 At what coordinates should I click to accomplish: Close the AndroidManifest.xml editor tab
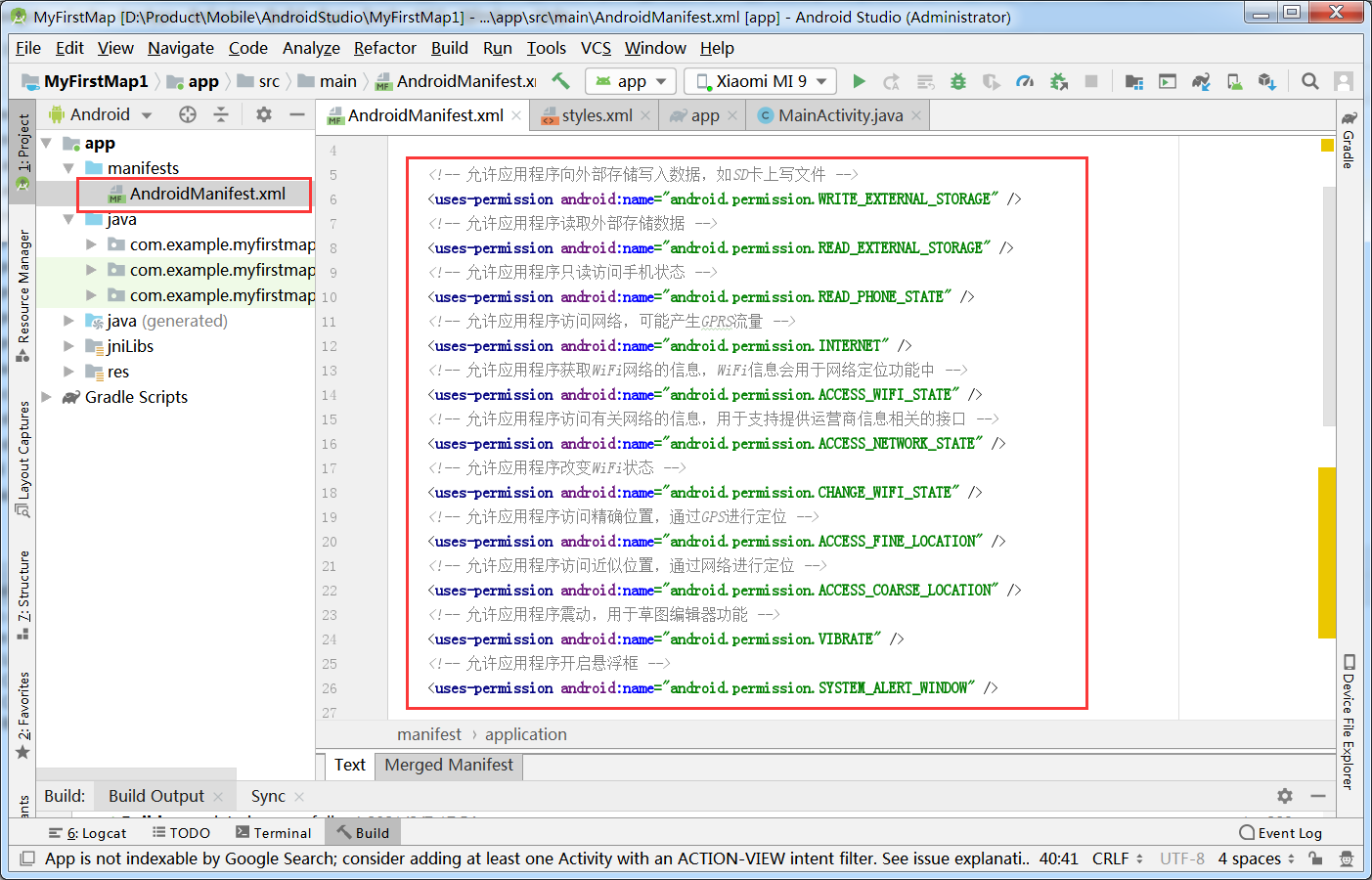pyautogui.click(x=516, y=115)
